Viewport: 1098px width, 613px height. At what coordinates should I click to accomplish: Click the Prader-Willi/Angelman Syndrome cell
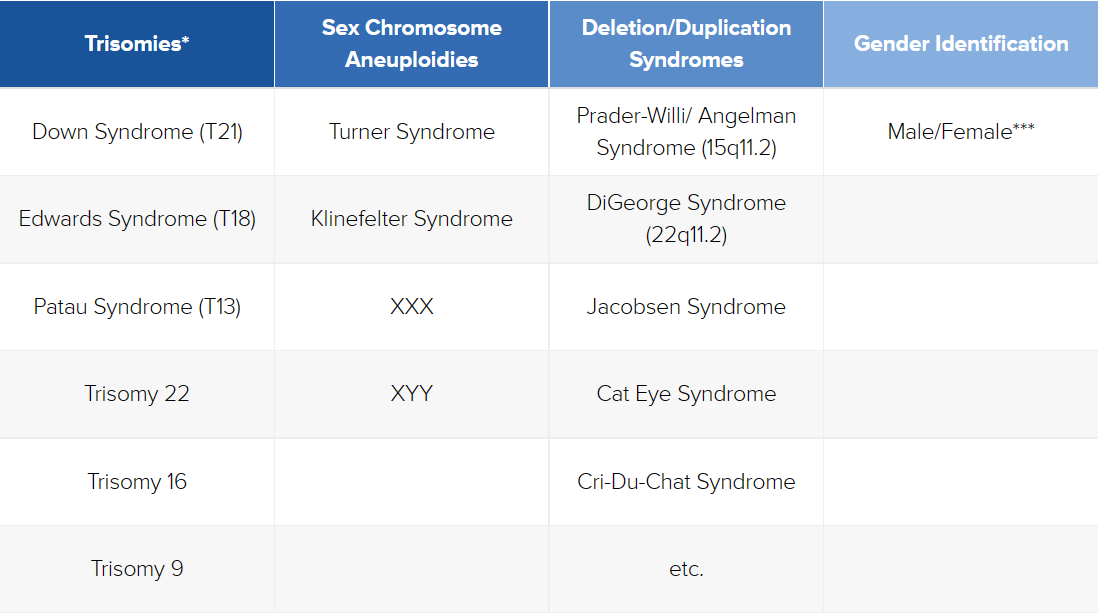pyautogui.click(x=686, y=132)
